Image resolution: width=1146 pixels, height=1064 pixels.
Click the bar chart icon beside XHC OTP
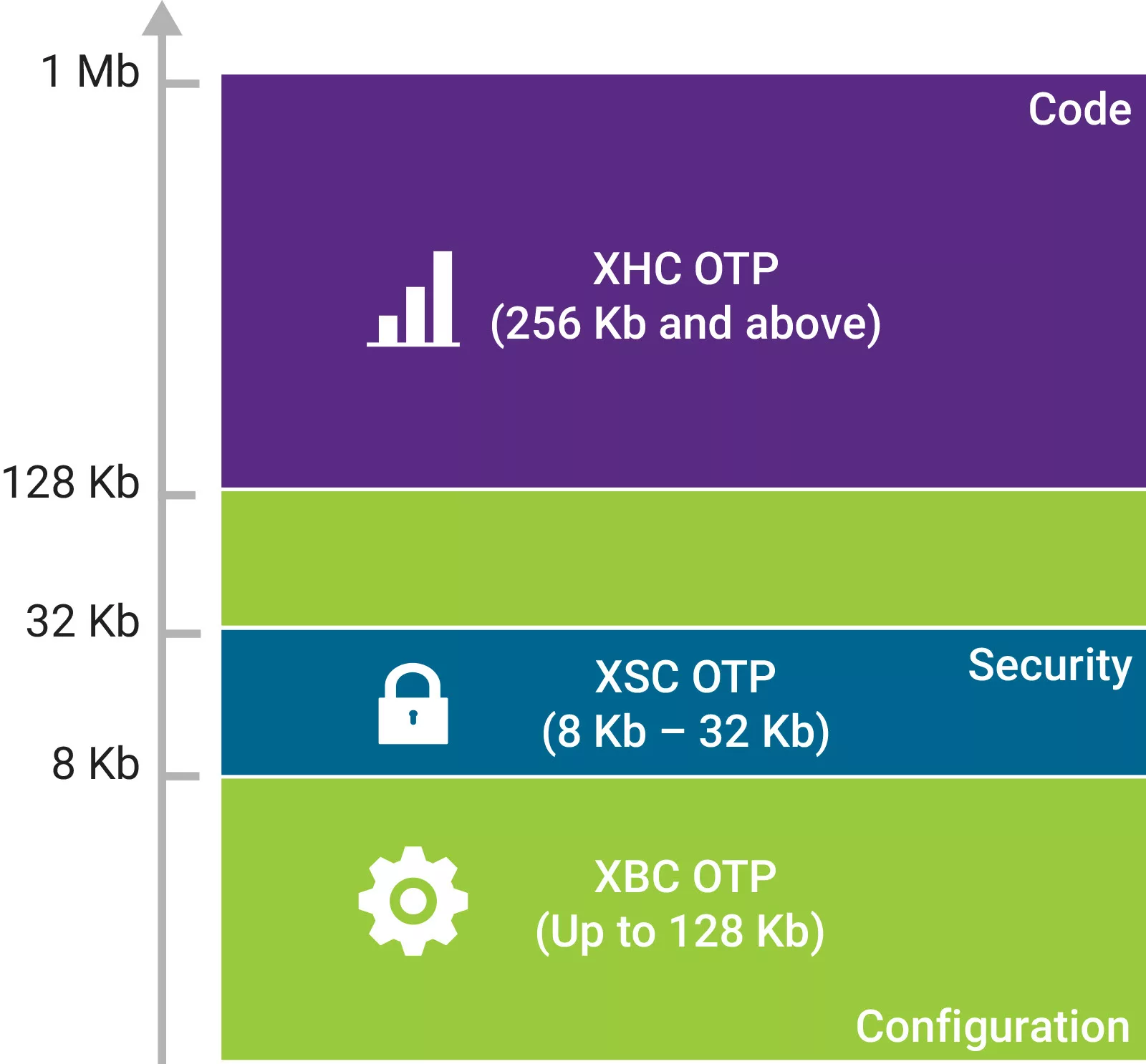coord(413,299)
